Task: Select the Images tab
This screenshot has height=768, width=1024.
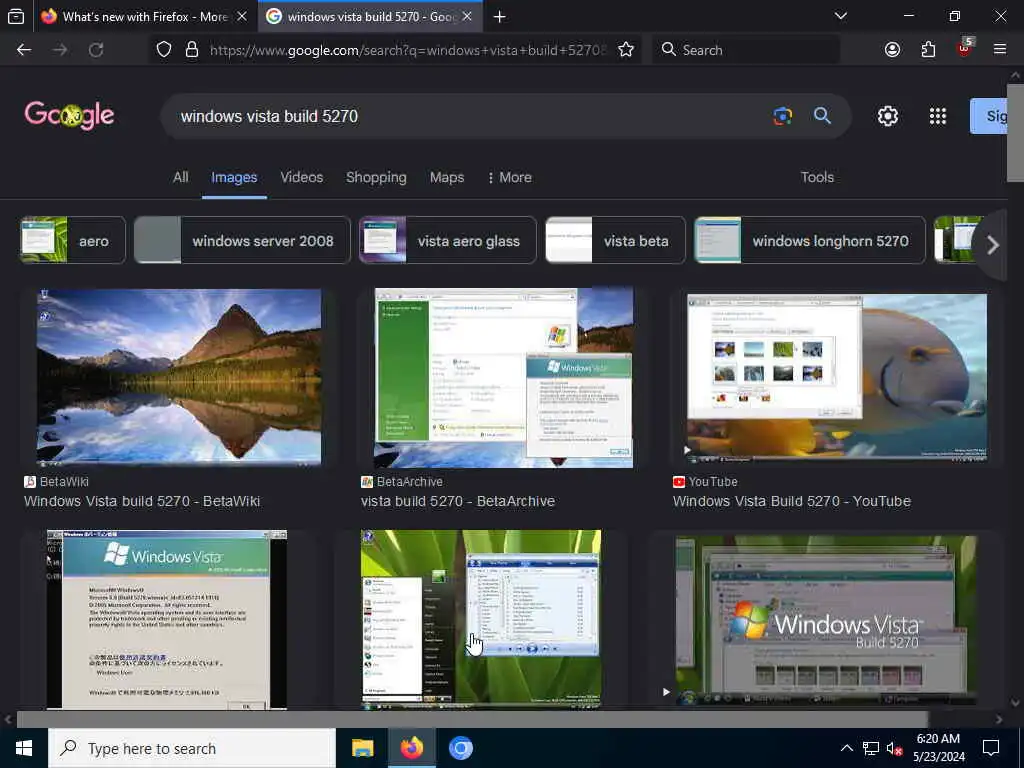Action: 234,178
